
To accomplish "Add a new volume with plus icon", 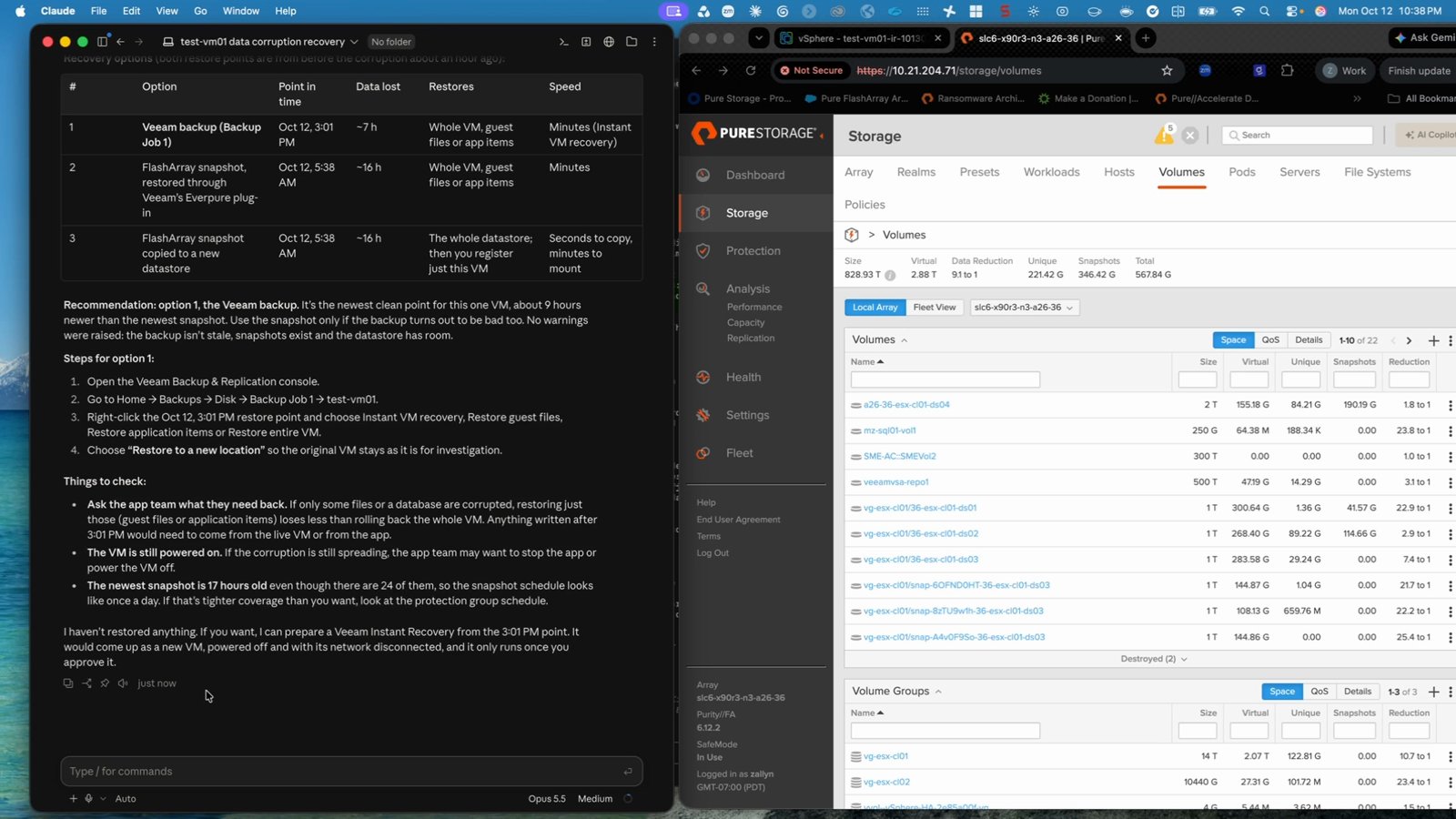I will 1433,340.
